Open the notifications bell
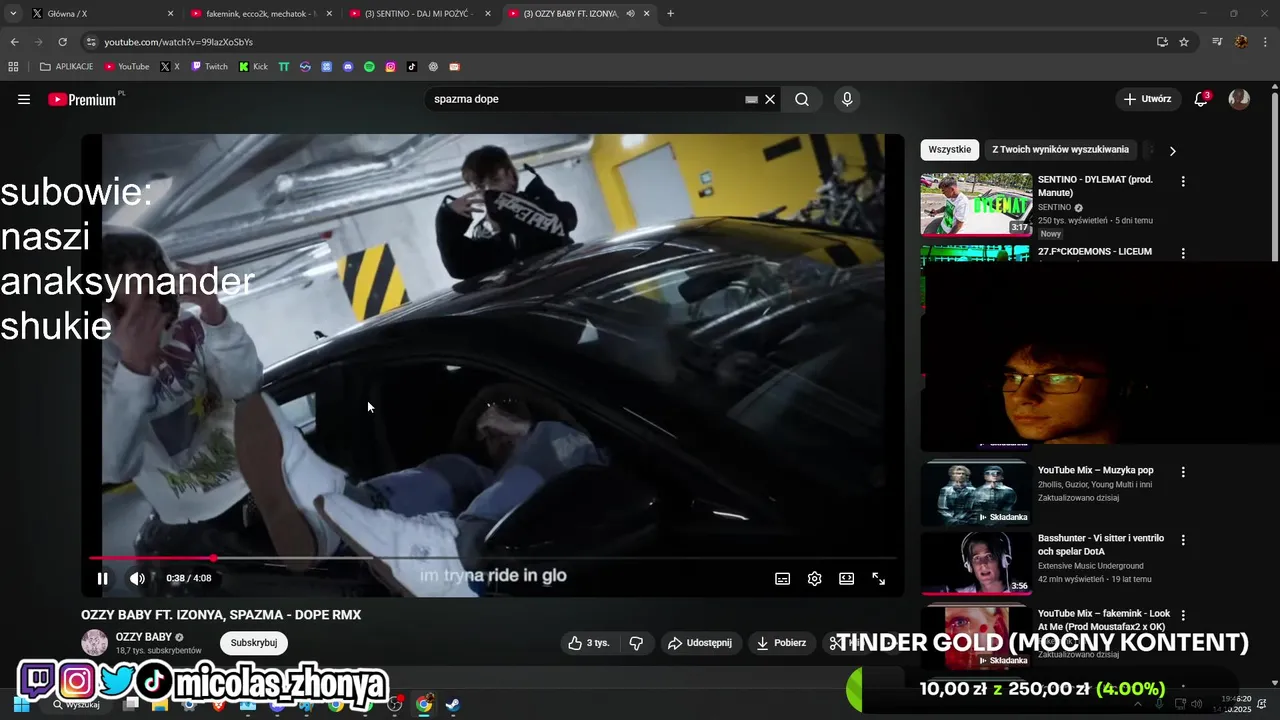 pyautogui.click(x=1201, y=99)
